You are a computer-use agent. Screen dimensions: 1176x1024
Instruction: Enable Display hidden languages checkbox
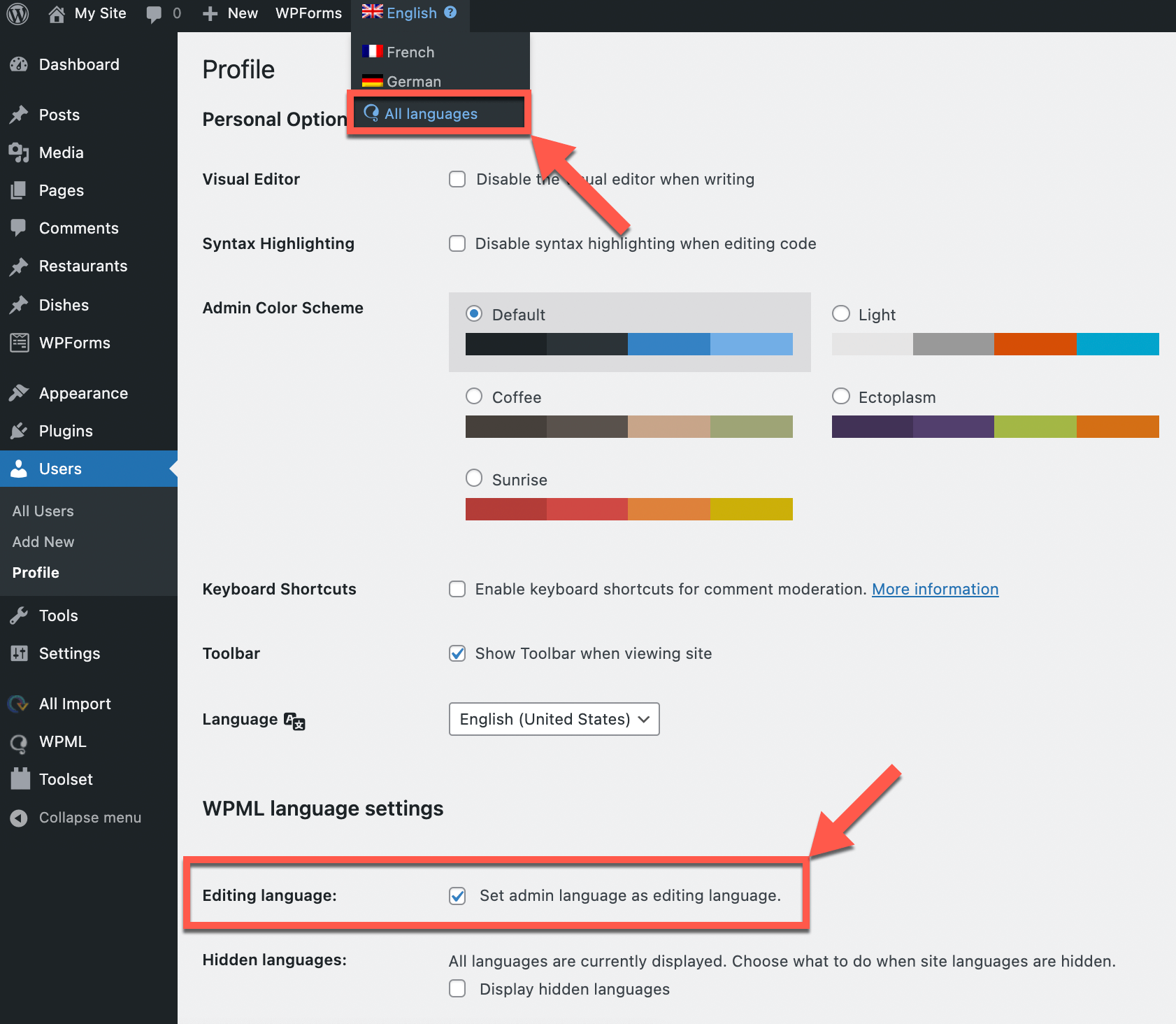coord(457,988)
